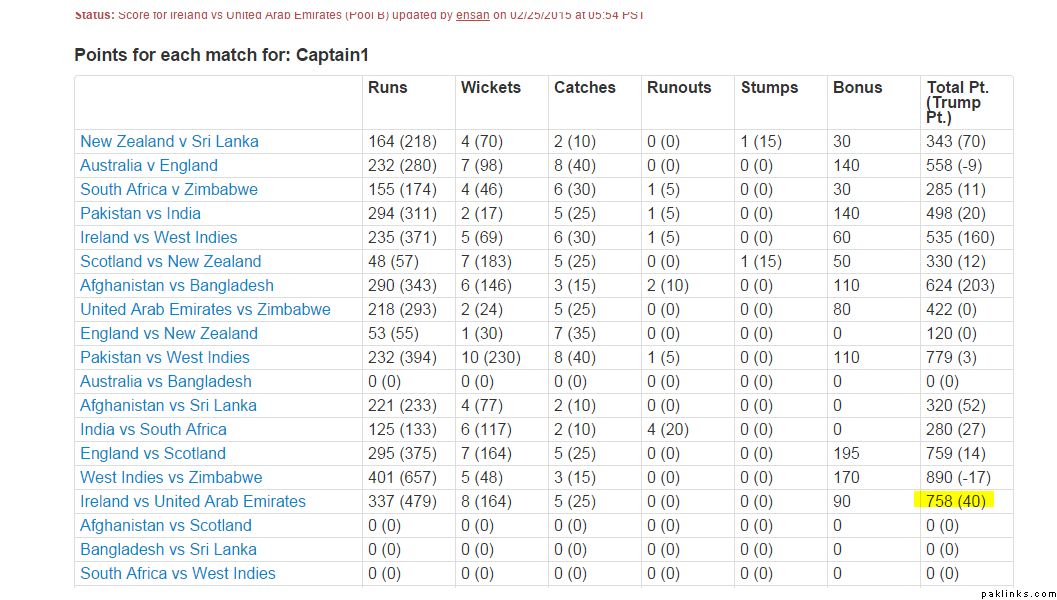This screenshot has width=1057, height=600.
Task: Open the England vs Scotland match
Action: pos(153,454)
